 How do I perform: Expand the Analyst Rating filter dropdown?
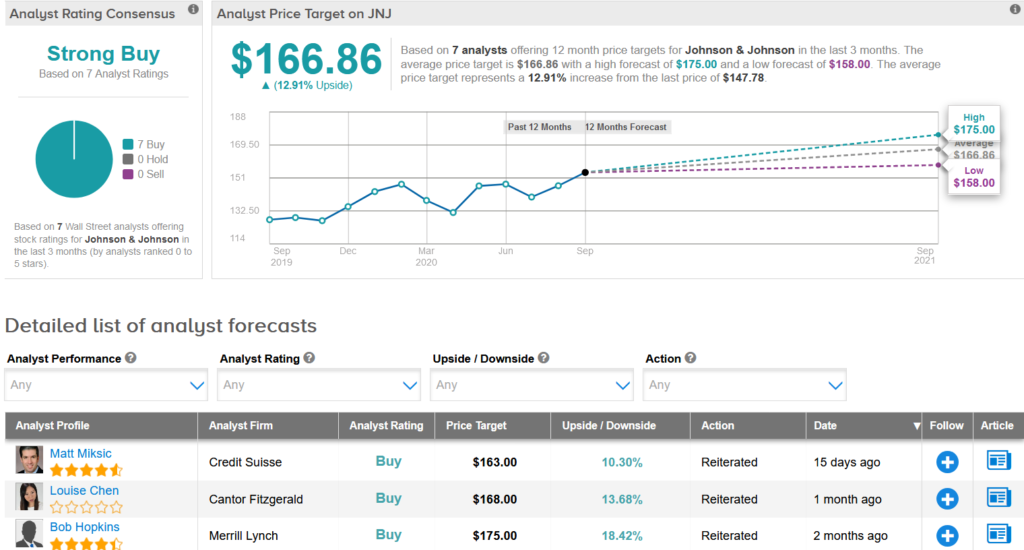pos(319,385)
